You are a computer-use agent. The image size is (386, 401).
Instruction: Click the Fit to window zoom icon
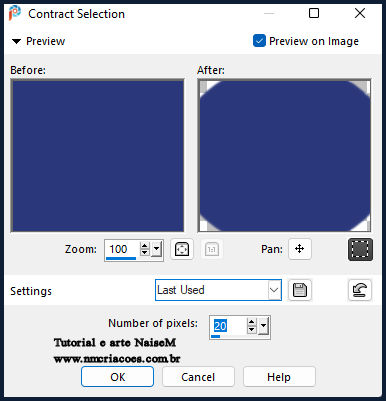click(182, 249)
